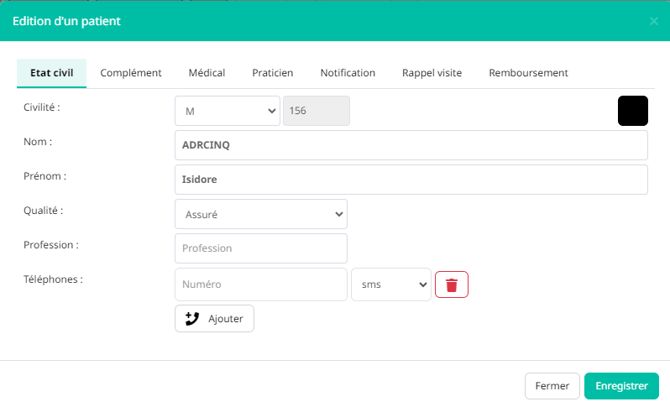Expand the Qualité dropdown showing Assuré
670x407 pixels.
click(260, 214)
